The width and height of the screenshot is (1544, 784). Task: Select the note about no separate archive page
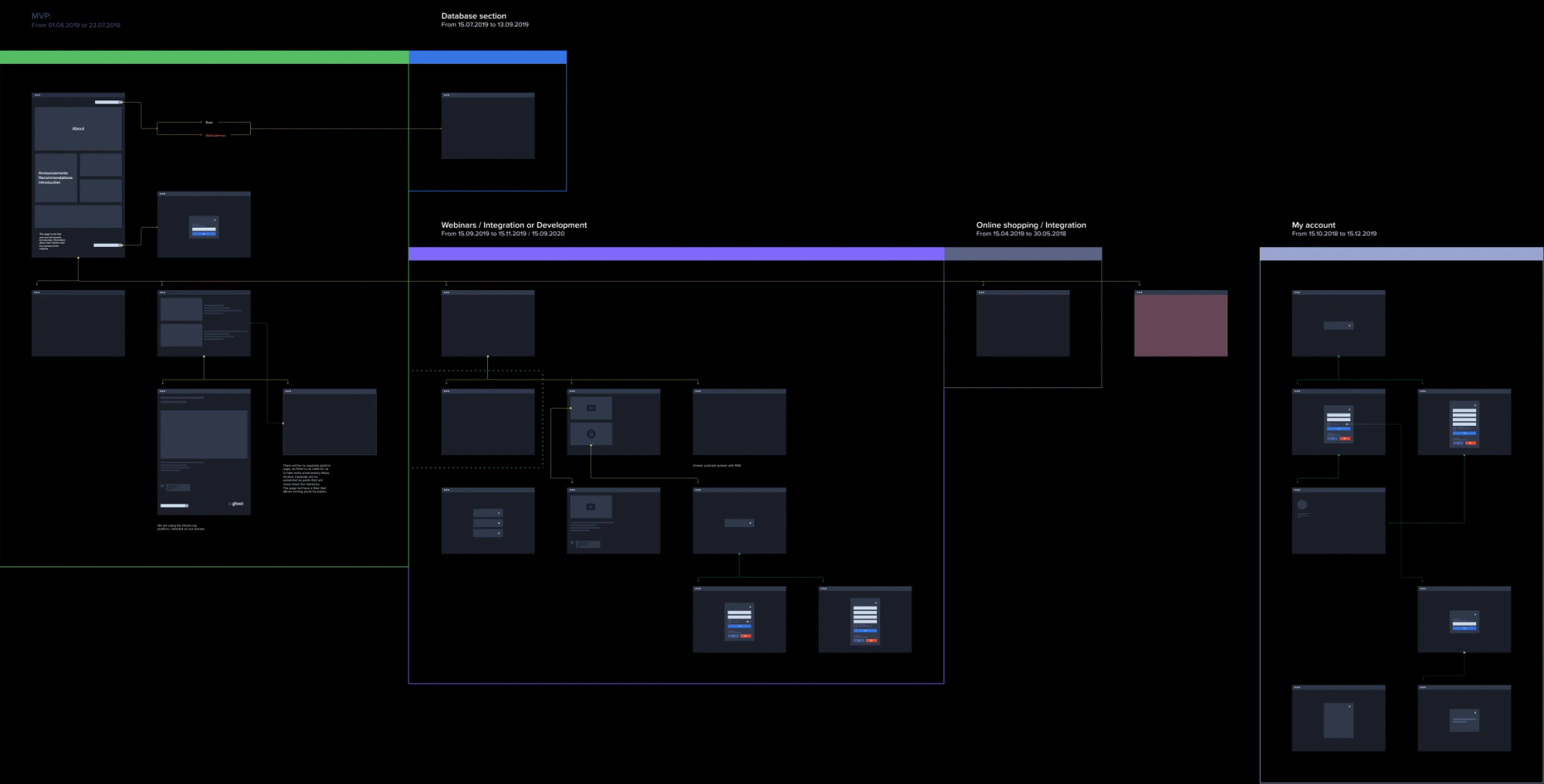tap(306, 478)
